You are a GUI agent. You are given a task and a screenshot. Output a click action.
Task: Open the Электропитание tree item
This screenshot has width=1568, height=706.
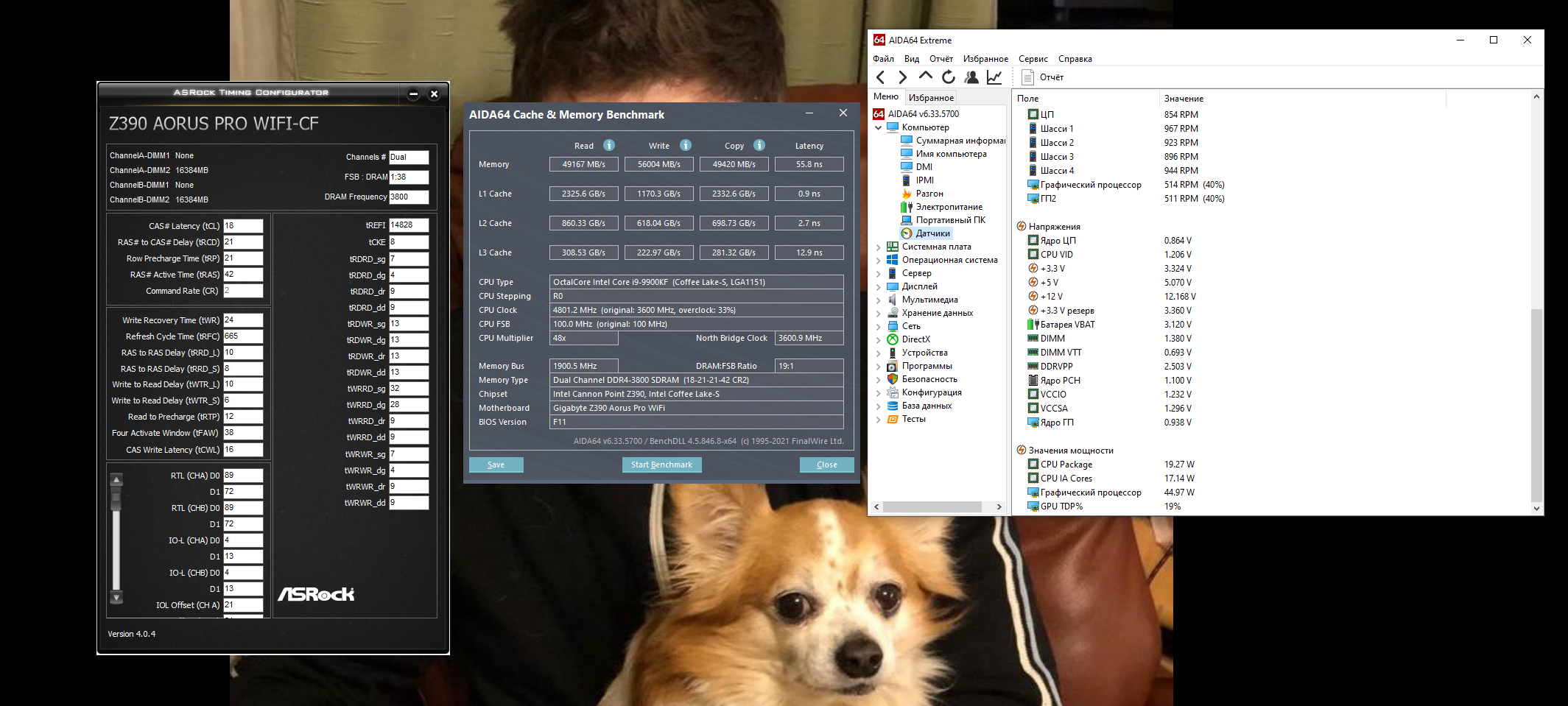[x=949, y=207]
